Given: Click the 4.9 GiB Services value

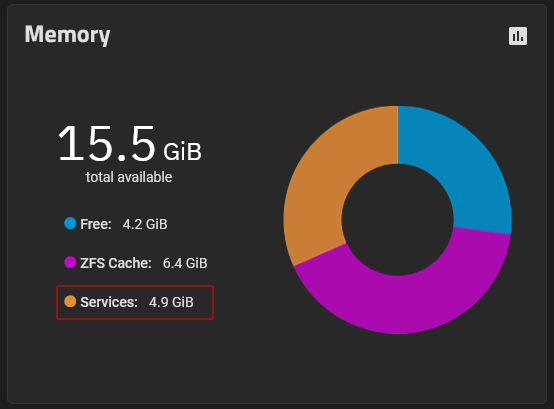Looking at the screenshot, I should tap(171, 302).
